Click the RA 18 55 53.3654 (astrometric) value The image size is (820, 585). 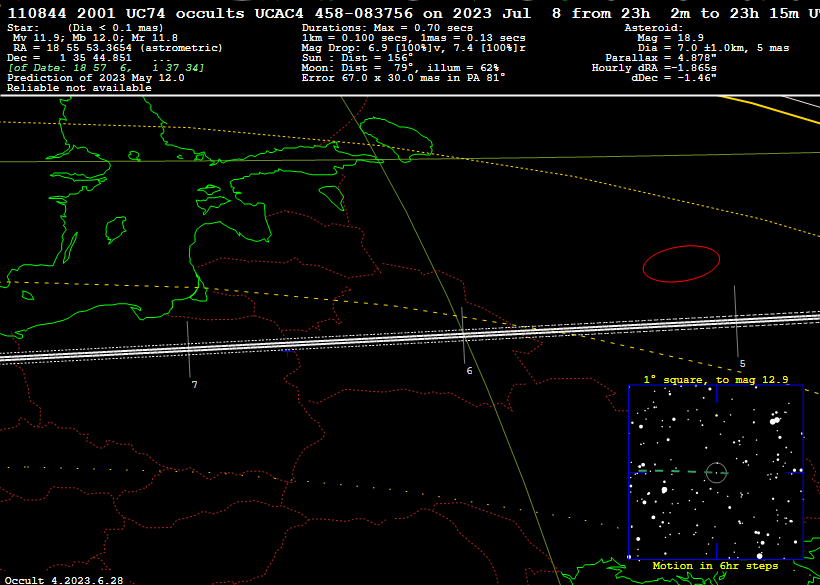point(118,48)
